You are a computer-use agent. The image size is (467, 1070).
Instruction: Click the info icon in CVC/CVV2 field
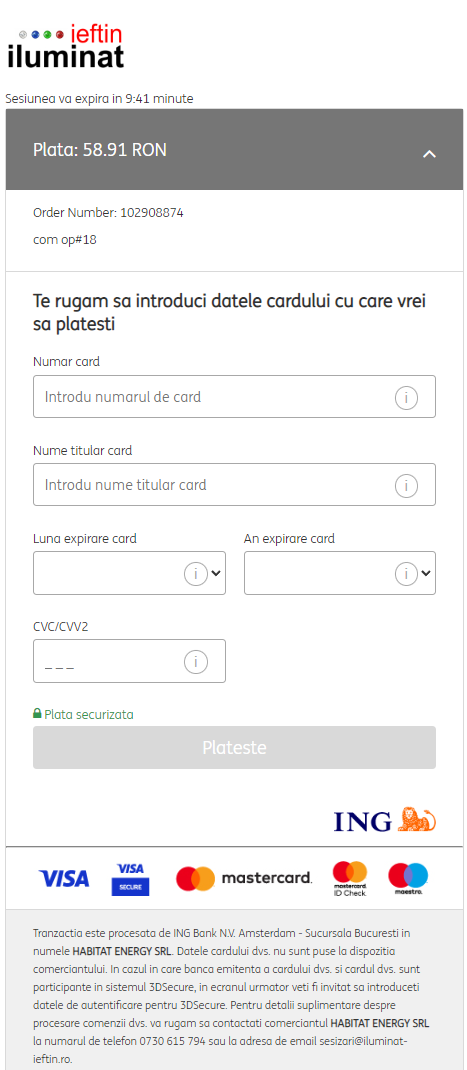(195, 661)
